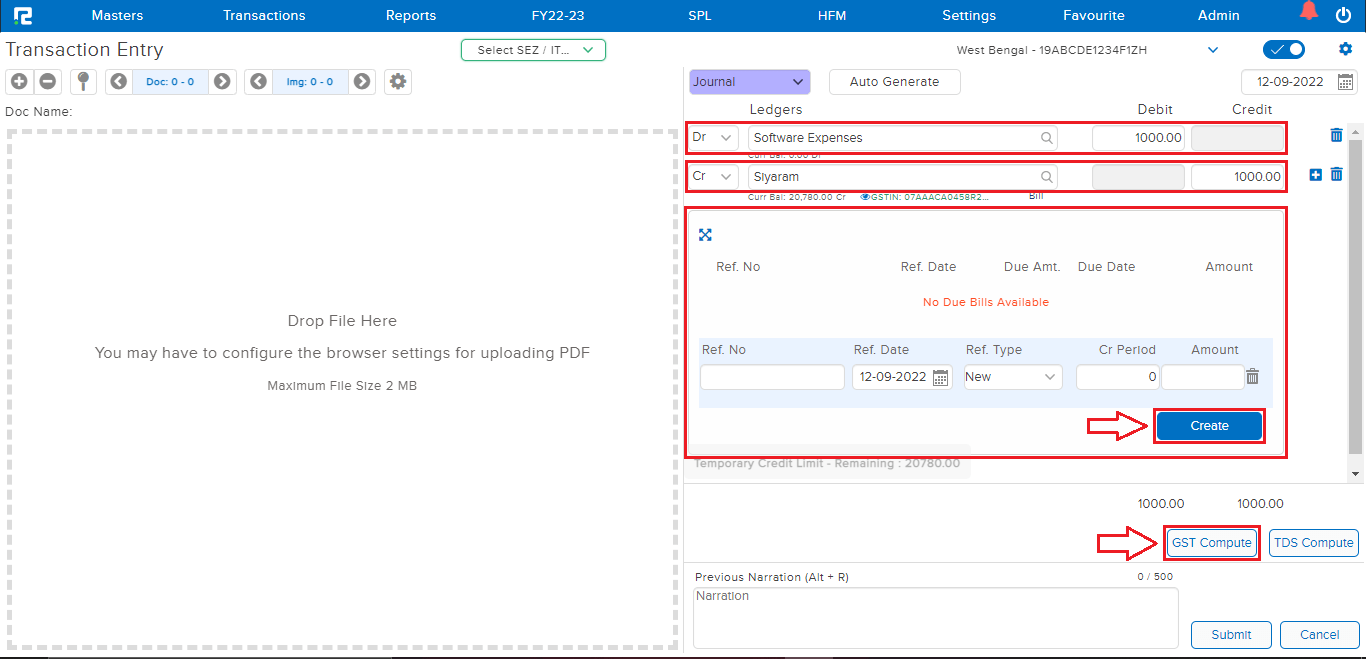1366x659 pixels.
Task: Open calendar for the transaction date
Action: (x=1346, y=82)
